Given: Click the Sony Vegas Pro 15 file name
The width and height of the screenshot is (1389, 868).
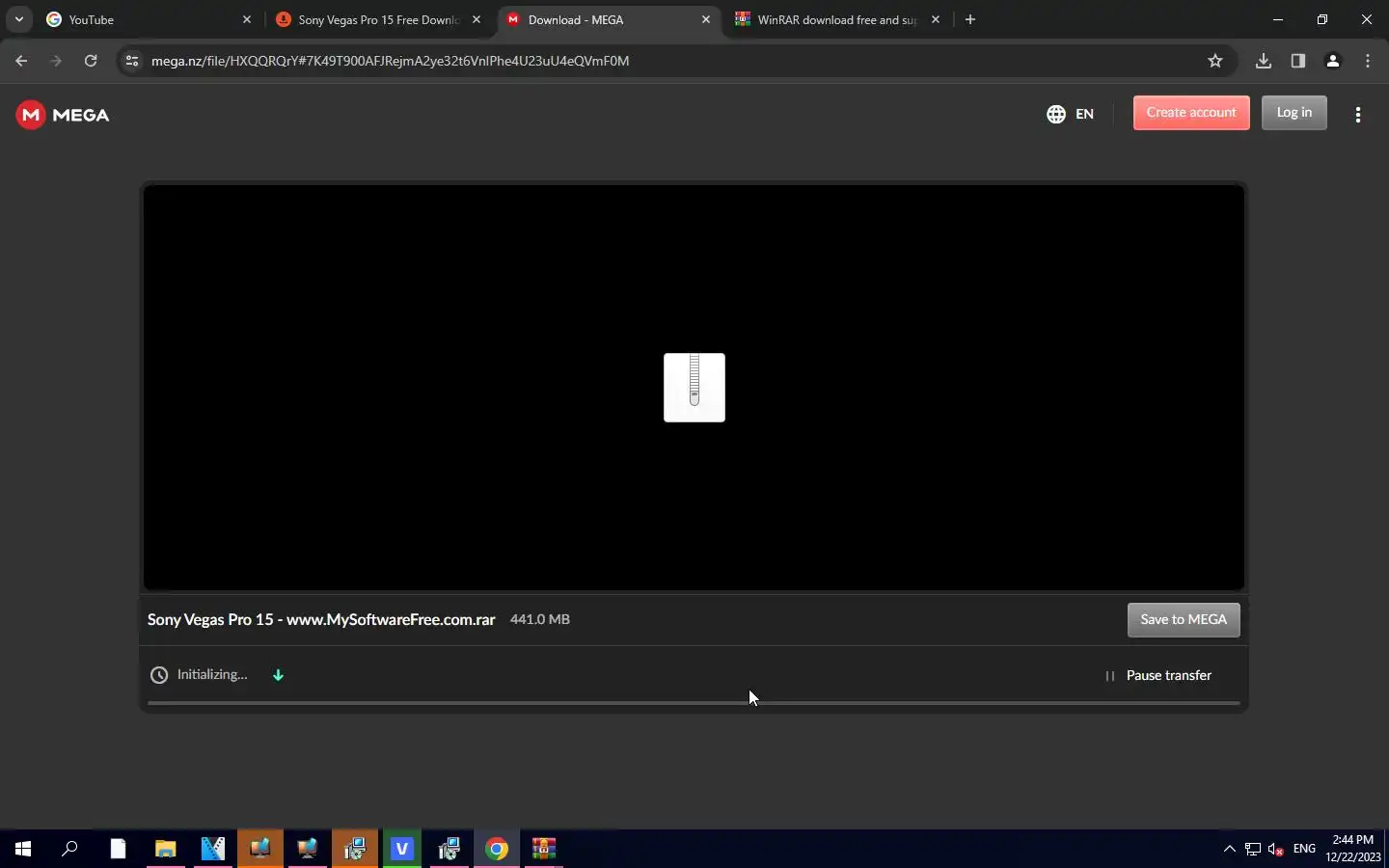Looking at the screenshot, I should point(321,619).
